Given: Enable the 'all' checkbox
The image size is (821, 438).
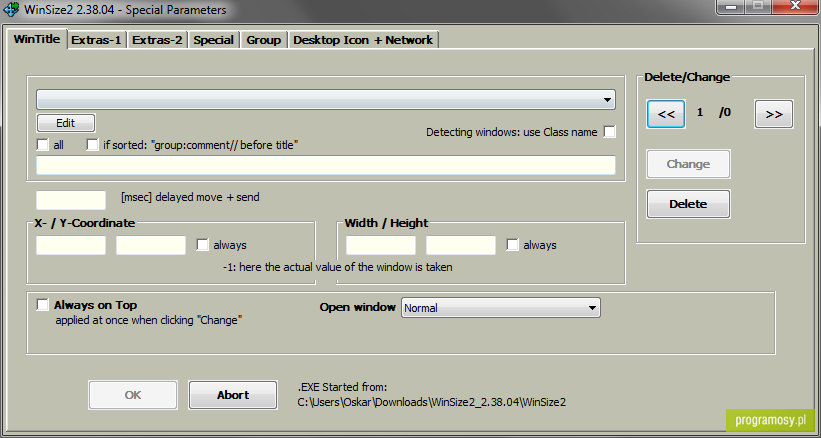Looking at the screenshot, I should click(42, 144).
